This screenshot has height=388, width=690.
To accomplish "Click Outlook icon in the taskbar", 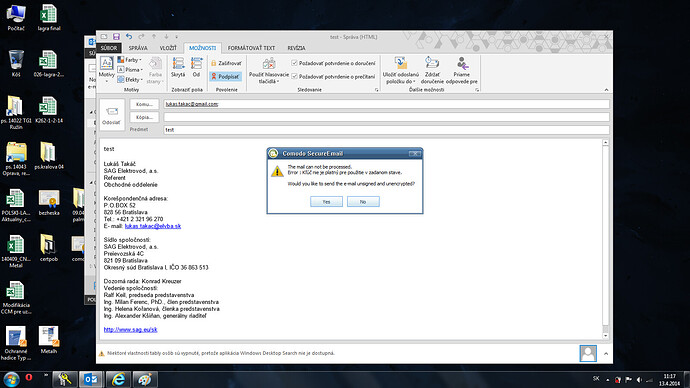I will click(x=91, y=379).
